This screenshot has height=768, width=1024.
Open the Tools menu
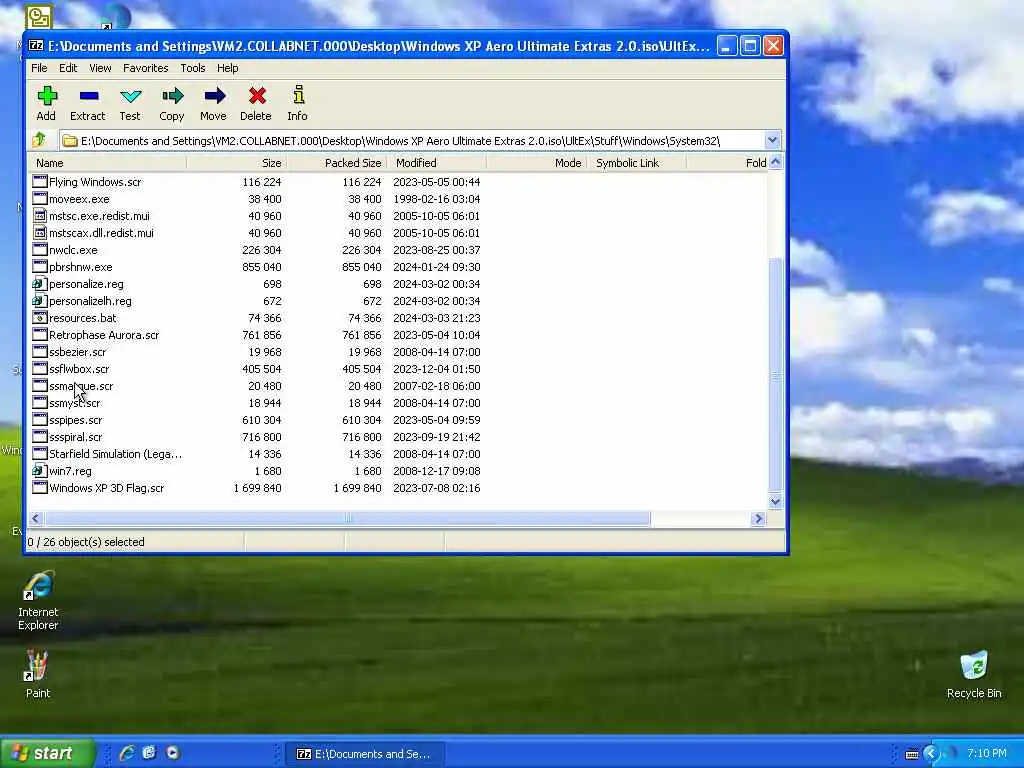(193, 68)
